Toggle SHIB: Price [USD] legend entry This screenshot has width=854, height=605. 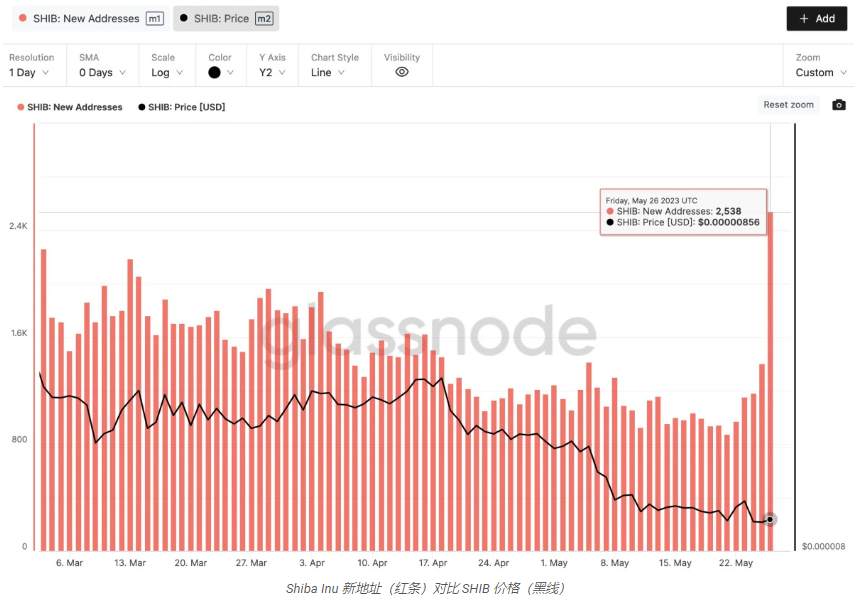tap(181, 107)
